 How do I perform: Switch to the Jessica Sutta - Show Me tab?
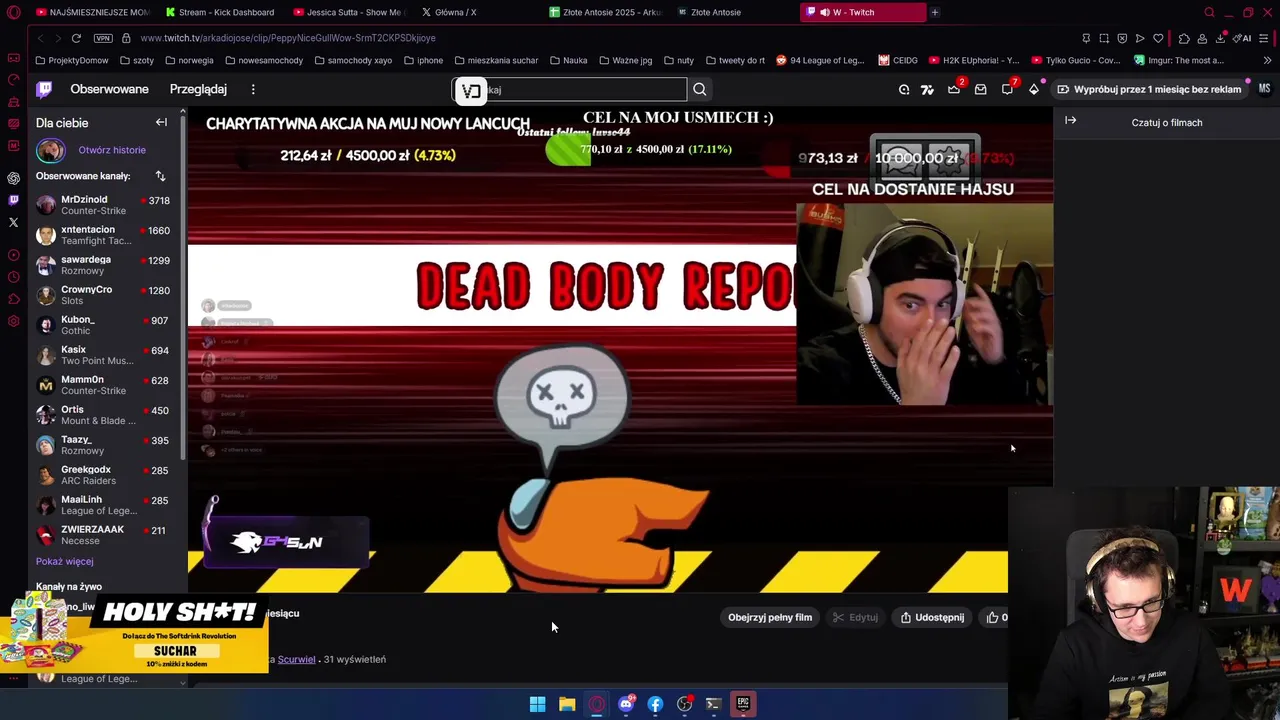tap(348, 12)
